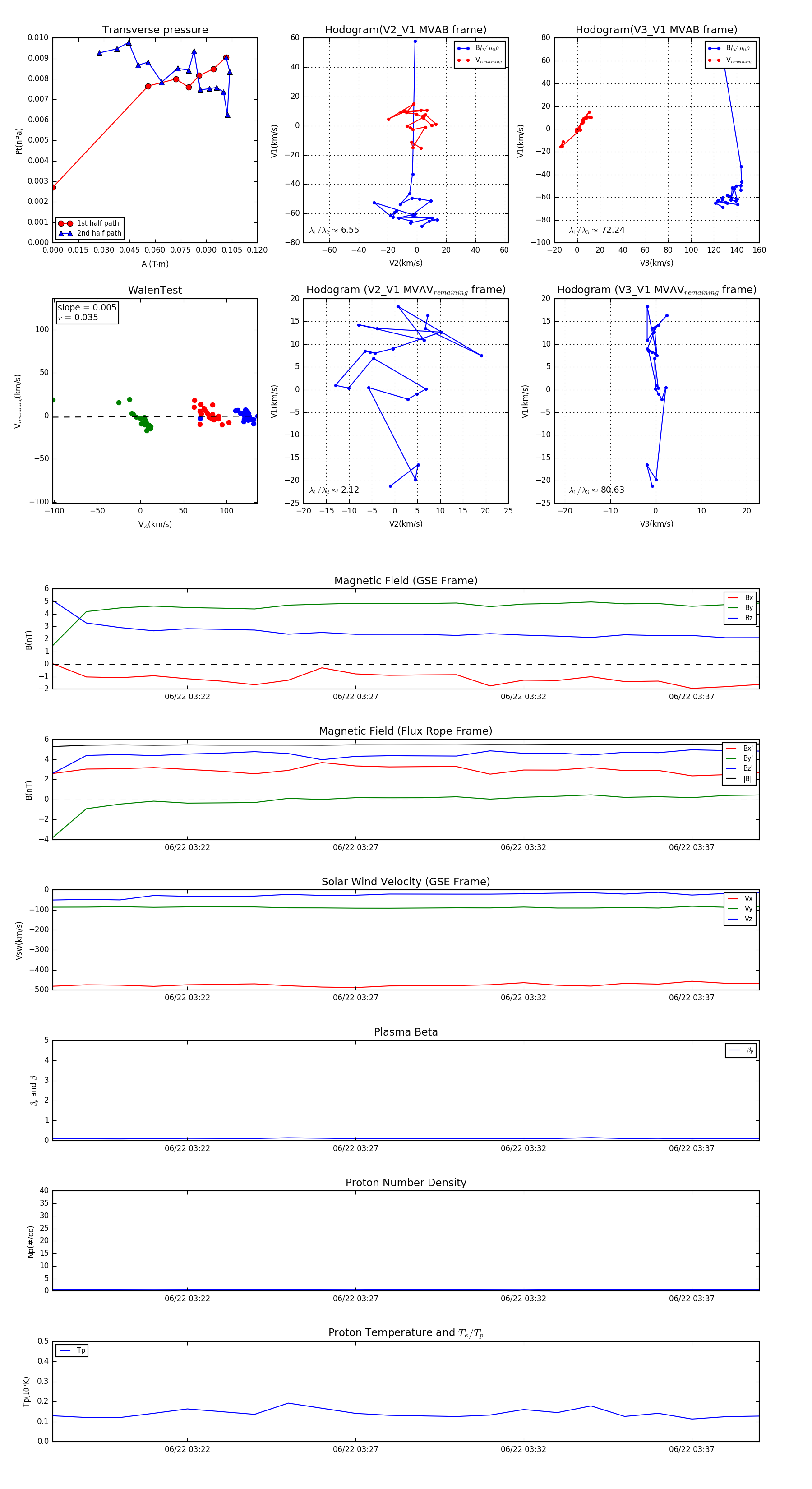
Task: Click B/√(μ0ρ) legend entry in V2_V1 MVAB hodogram
Action: pyautogui.click(x=480, y=49)
